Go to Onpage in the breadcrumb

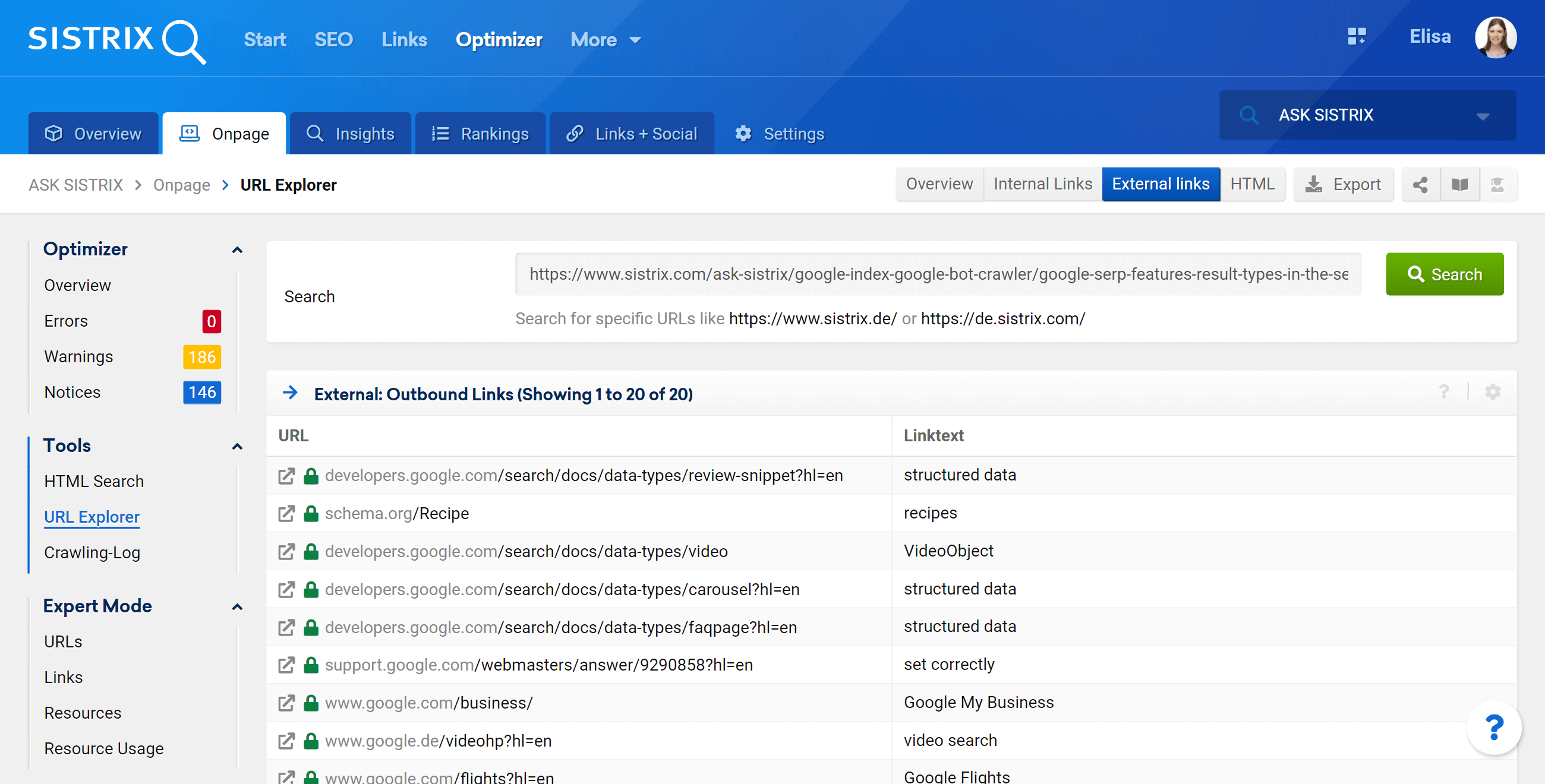182,185
